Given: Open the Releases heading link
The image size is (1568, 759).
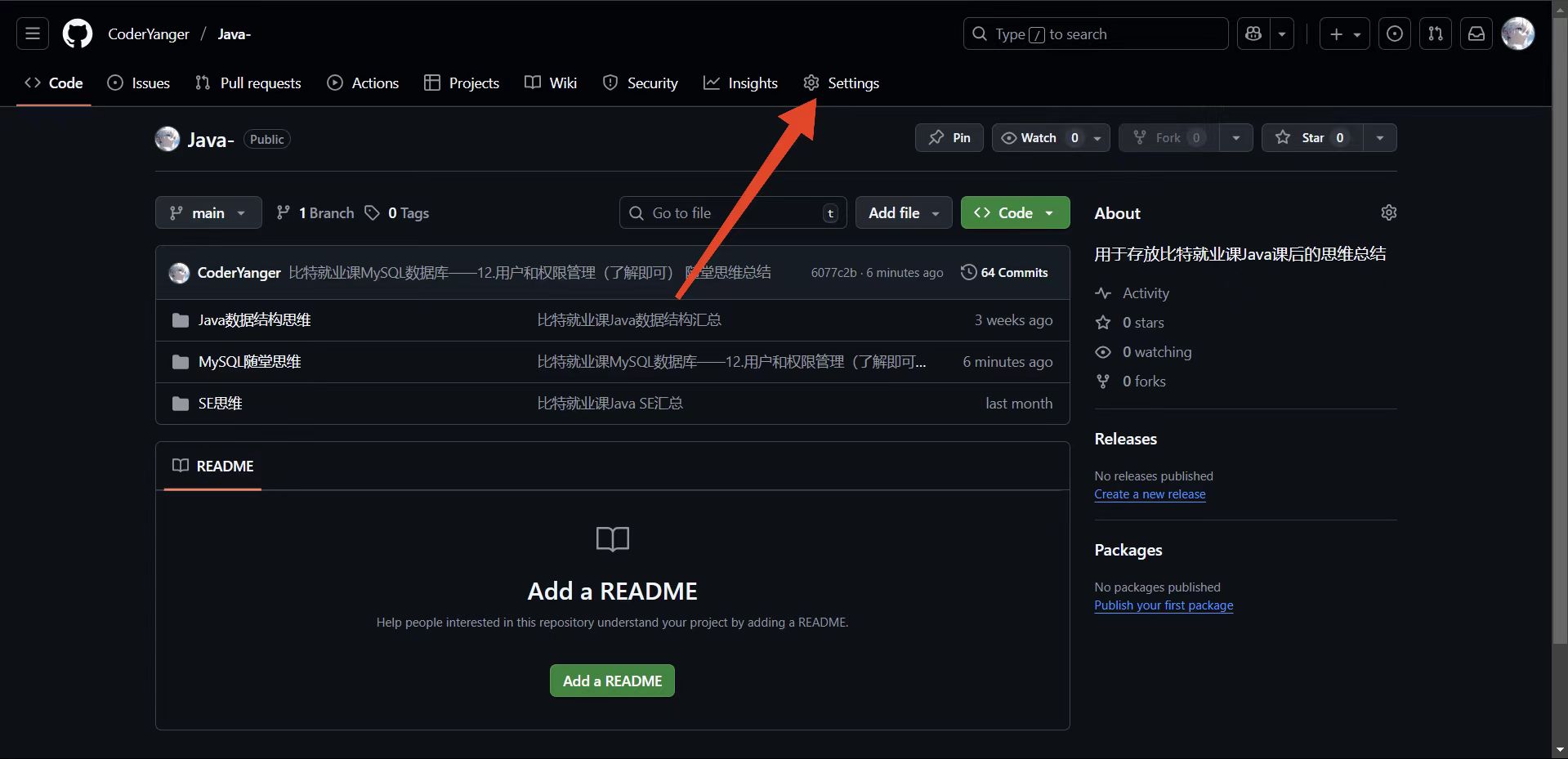Looking at the screenshot, I should click(x=1125, y=439).
